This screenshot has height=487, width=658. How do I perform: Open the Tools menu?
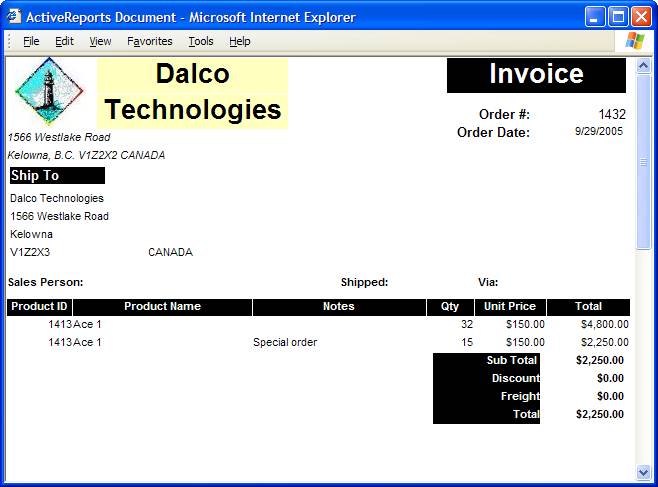[x=201, y=41]
